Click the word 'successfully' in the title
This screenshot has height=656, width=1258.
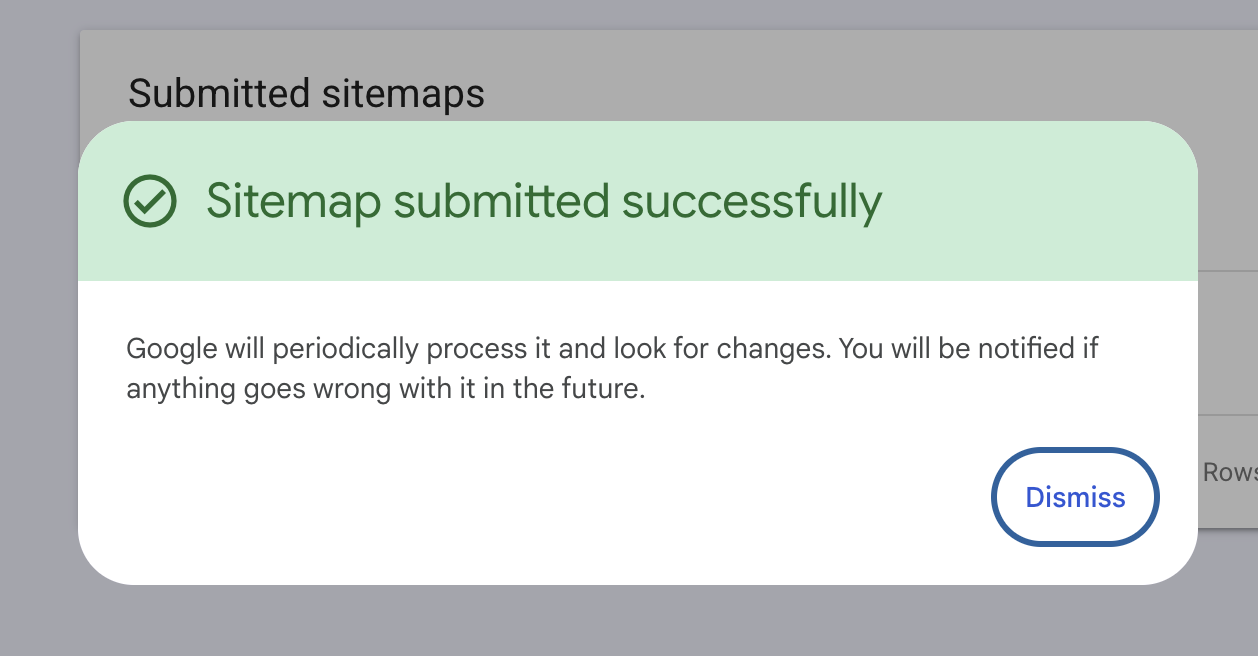click(x=752, y=204)
